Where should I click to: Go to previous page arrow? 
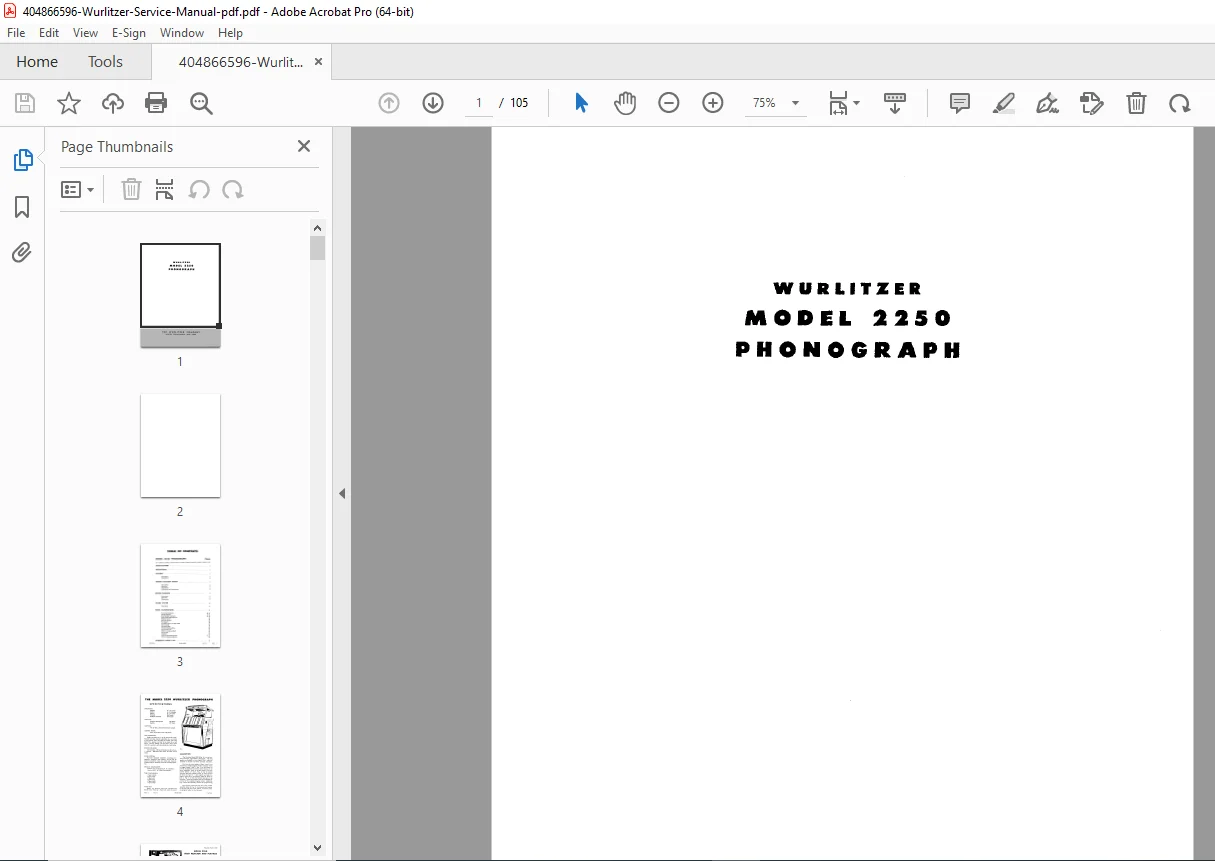coord(389,103)
